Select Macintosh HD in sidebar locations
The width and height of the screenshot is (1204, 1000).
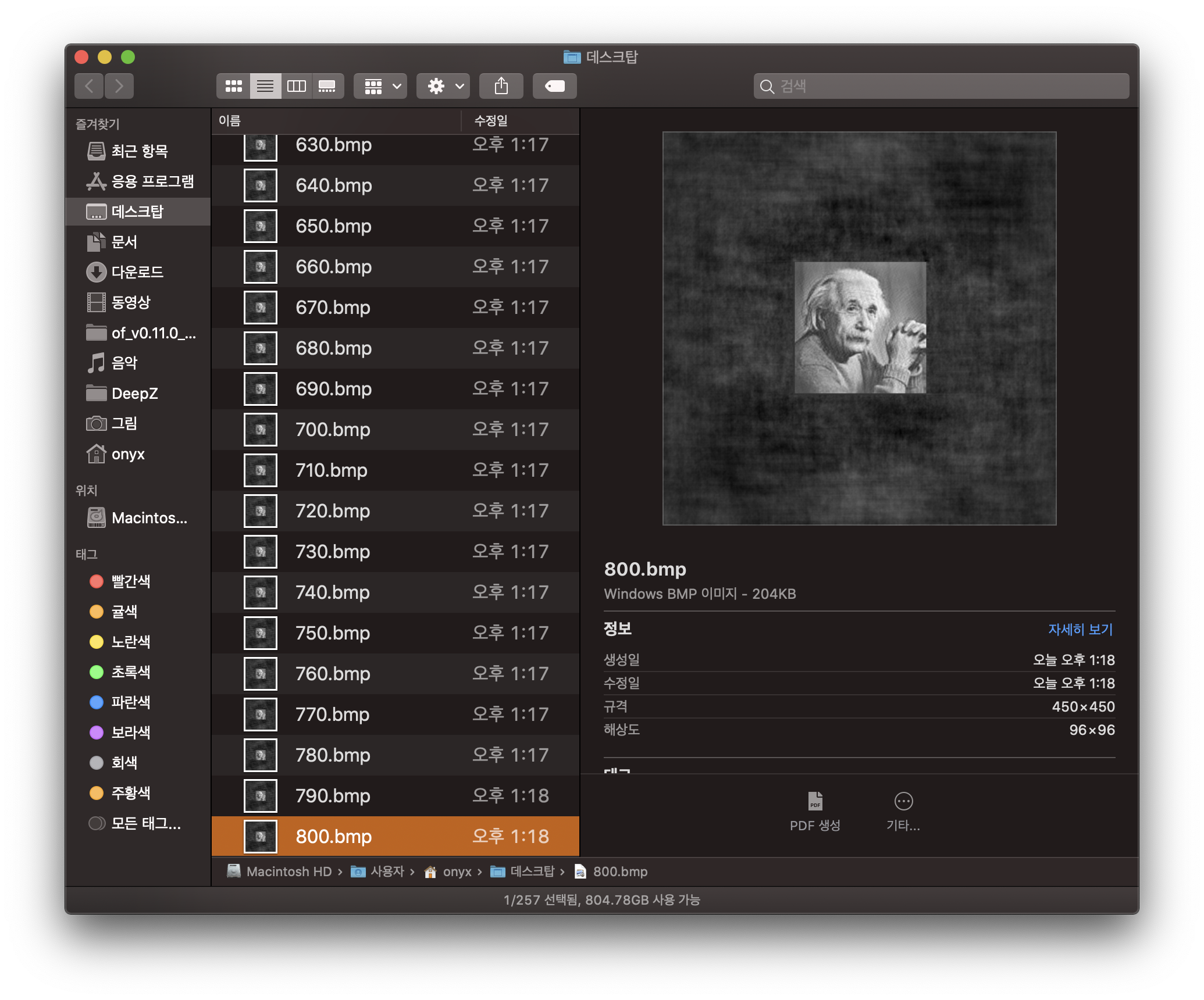[x=149, y=517]
